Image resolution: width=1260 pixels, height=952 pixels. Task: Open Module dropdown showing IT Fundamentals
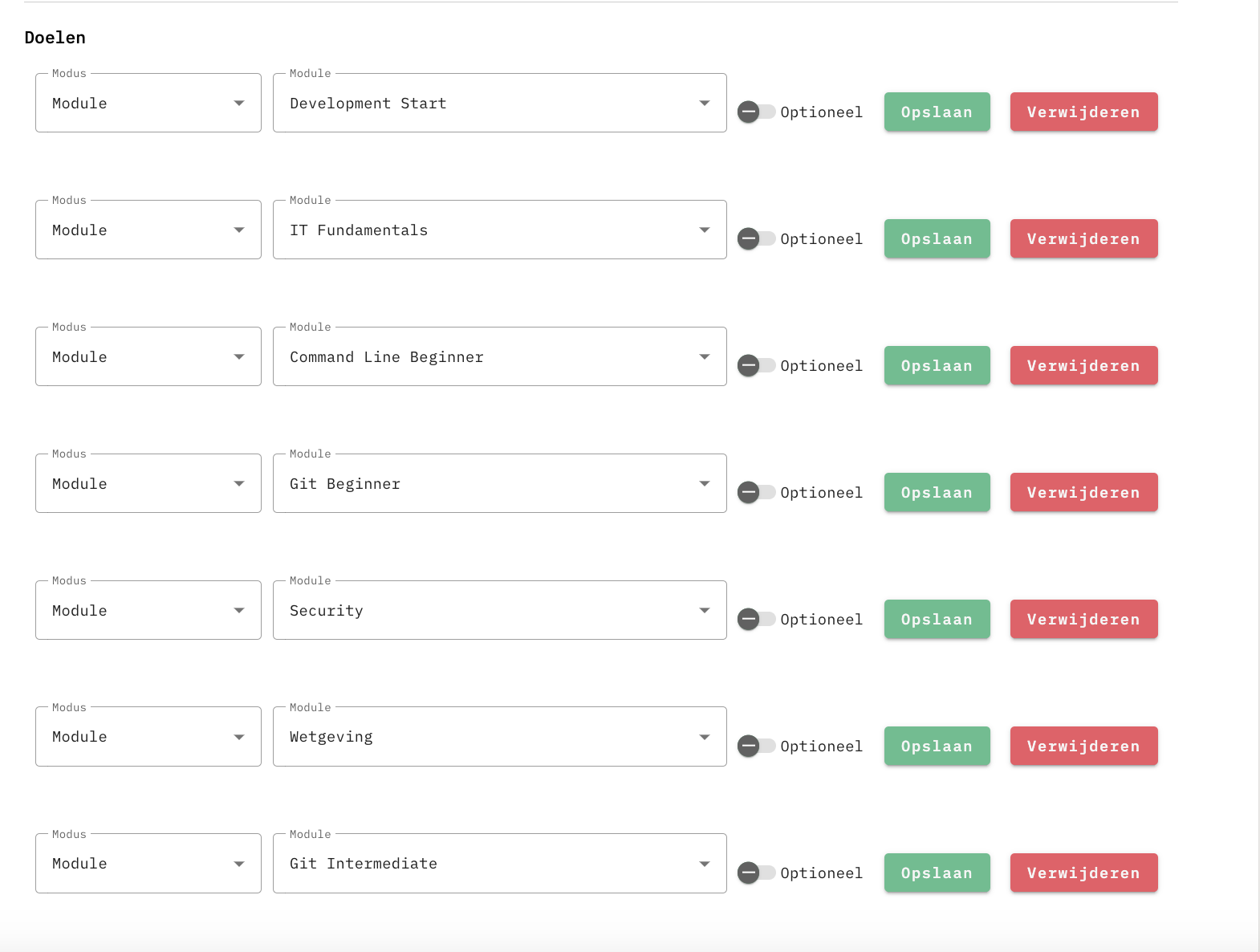pyautogui.click(x=500, y=230)
